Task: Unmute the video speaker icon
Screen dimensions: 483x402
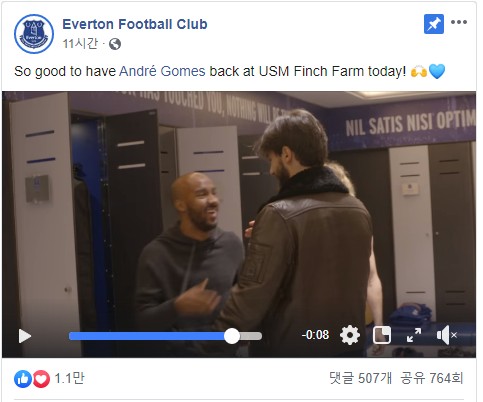Action: click(446, 335)
